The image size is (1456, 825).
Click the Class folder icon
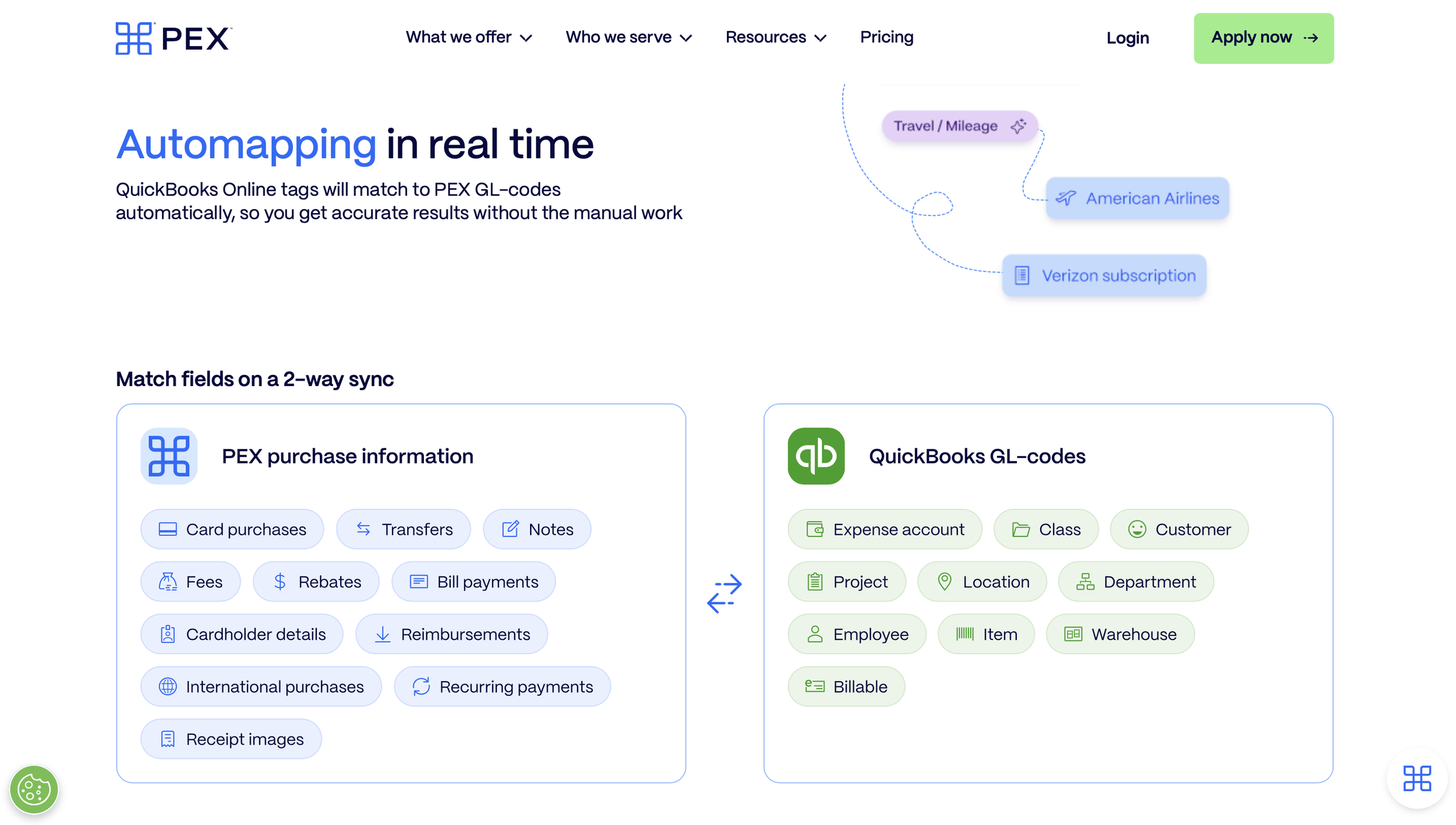(x=1021, y=529)
